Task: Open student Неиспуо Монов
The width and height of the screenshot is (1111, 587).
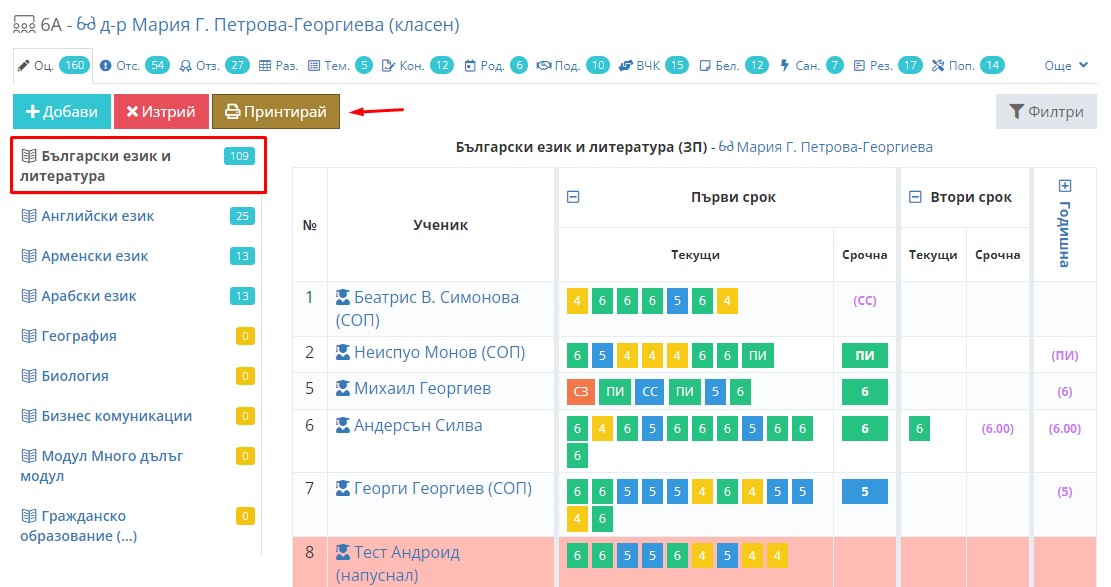Action: (439, 352)
